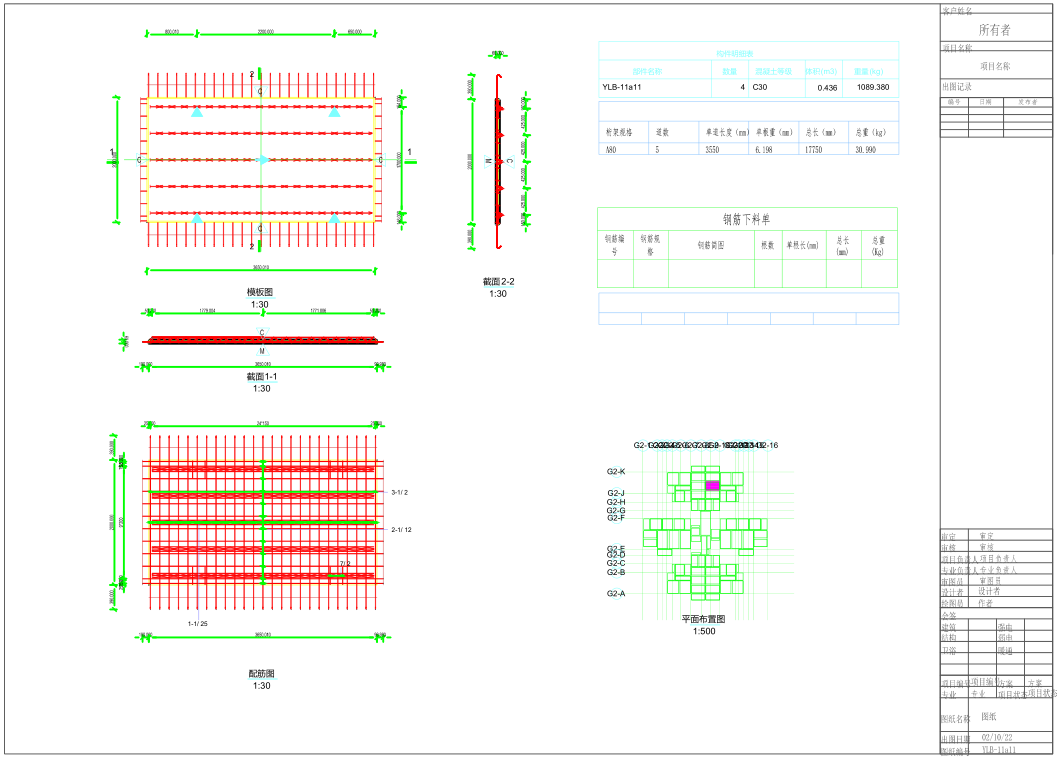
Task: Select bottom-left cyan lifting point triangle in formwork plan
Action: tap(197, 218)
